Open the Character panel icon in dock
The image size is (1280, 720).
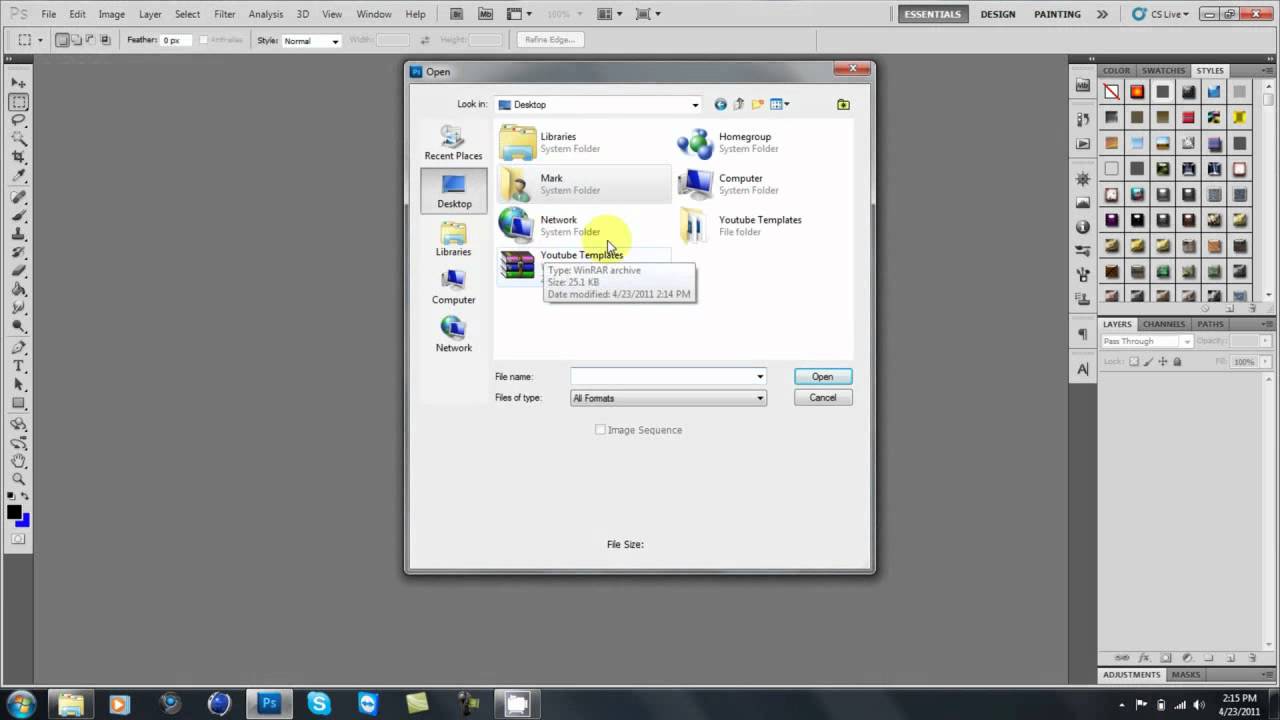[1083, 369]
